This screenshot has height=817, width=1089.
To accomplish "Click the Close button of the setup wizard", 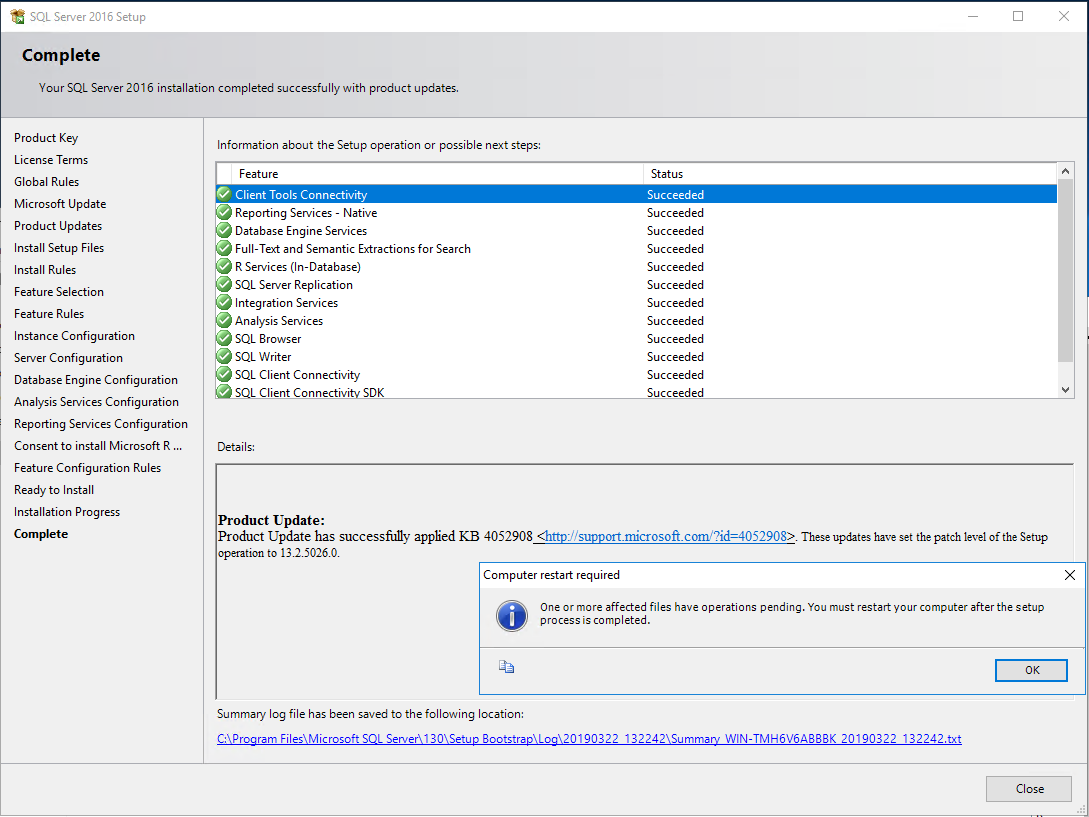I will click(x=1029, y=789).
